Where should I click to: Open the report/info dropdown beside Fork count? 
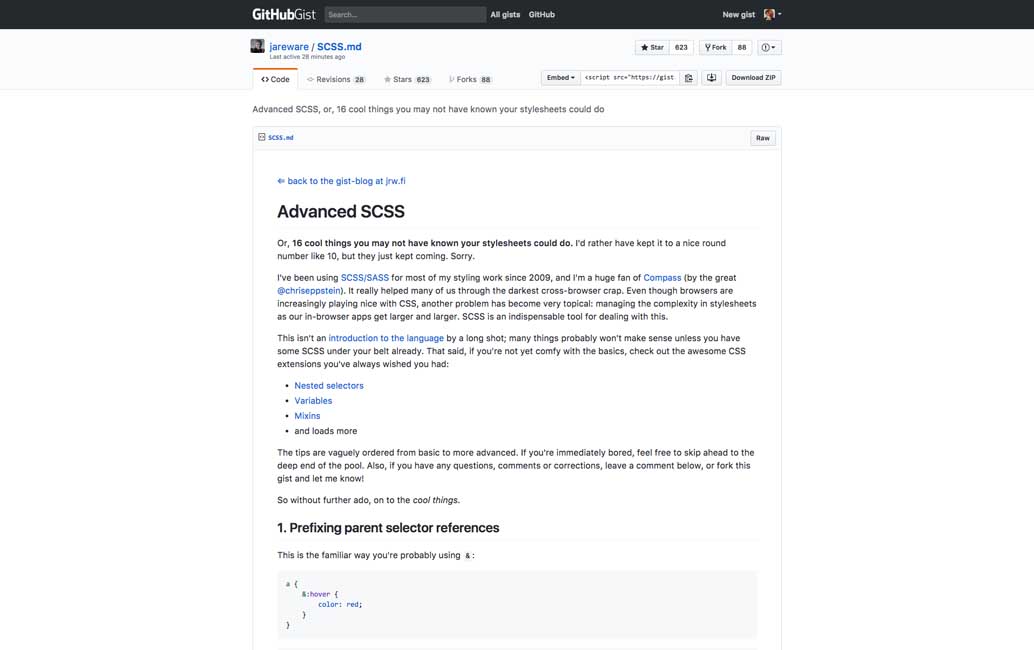pyautogui.click(x=769, y=47)
